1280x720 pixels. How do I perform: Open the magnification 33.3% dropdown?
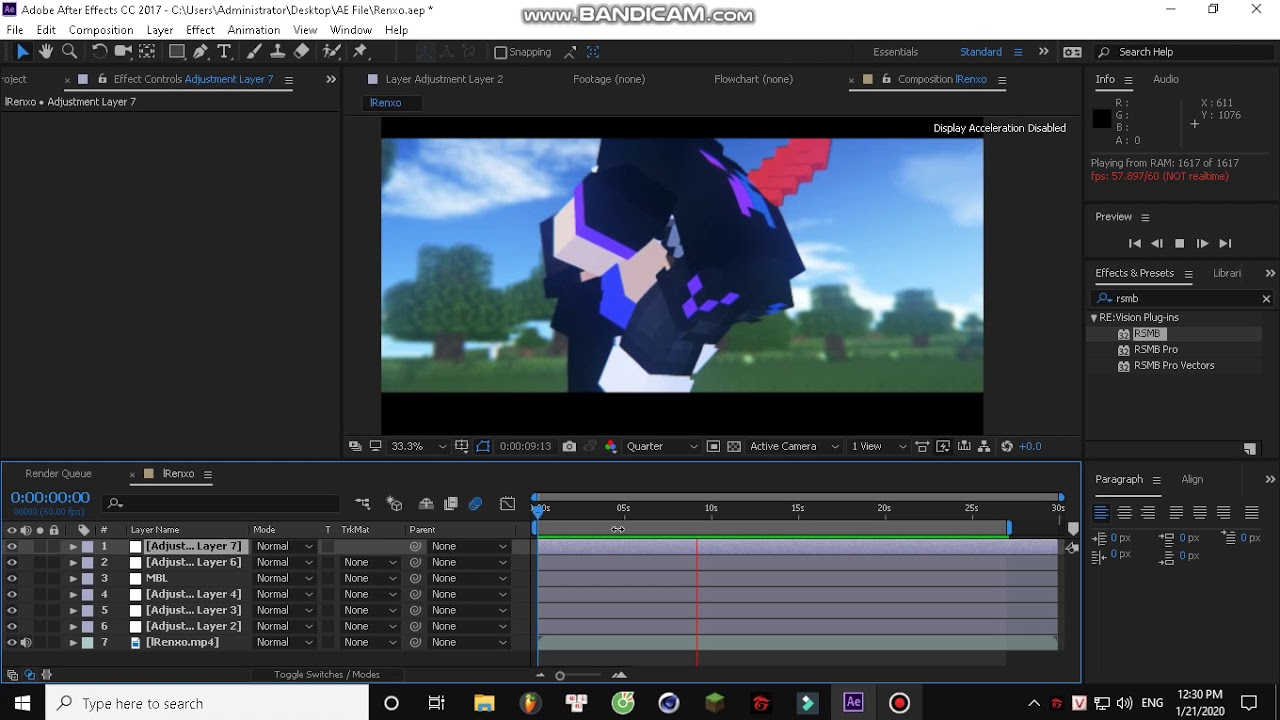[x=419, y=447]
